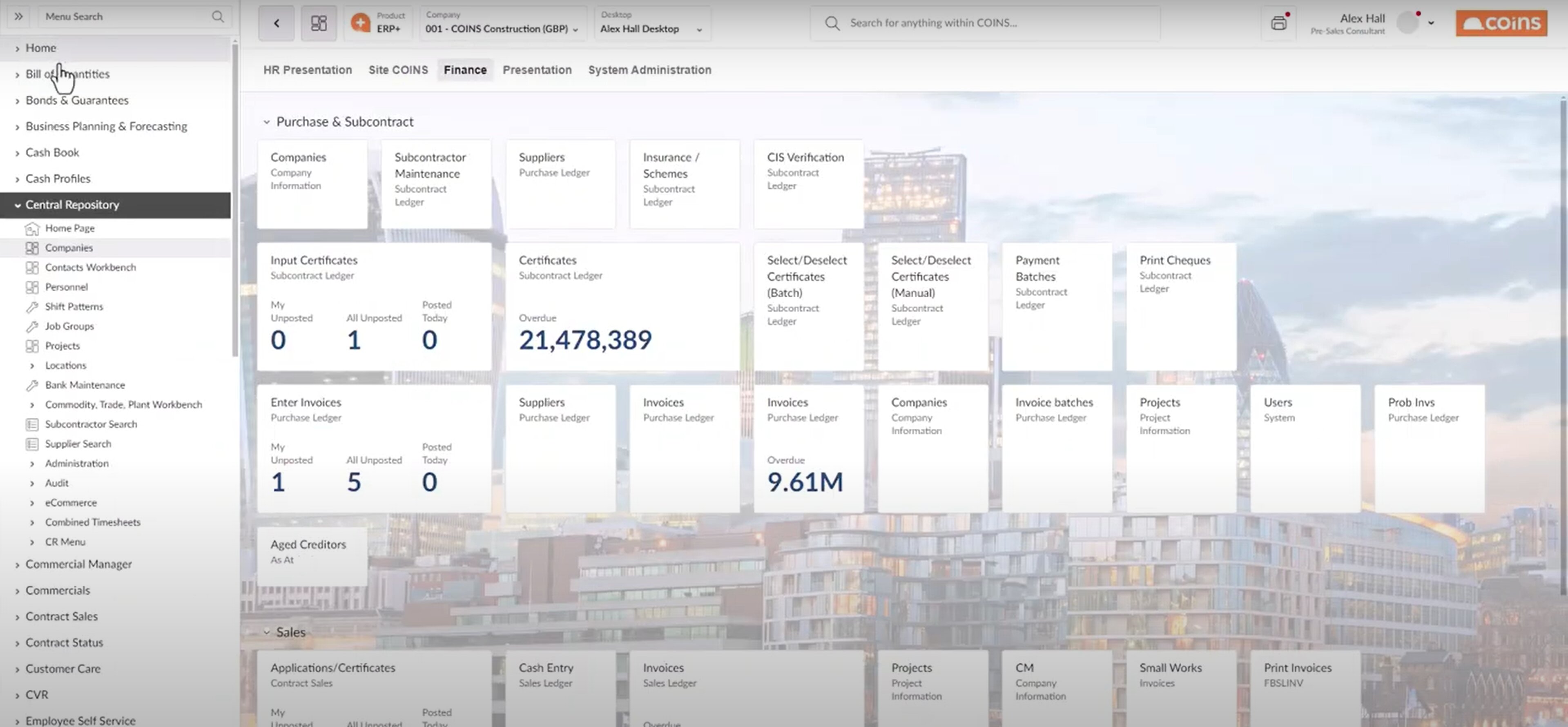Open Supplier Search in sidebar

78,444
